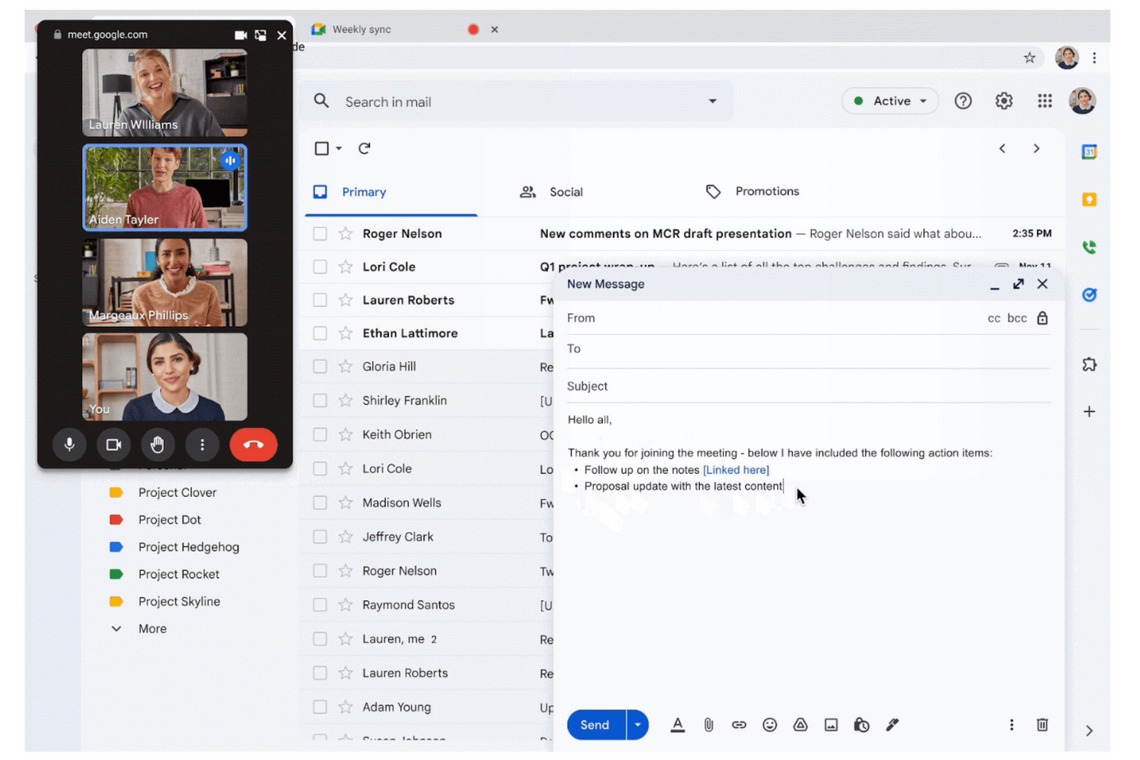This screenshot has height=760, width=1140.
Task: Open the Active status dropdown
Action: point(890,101)
